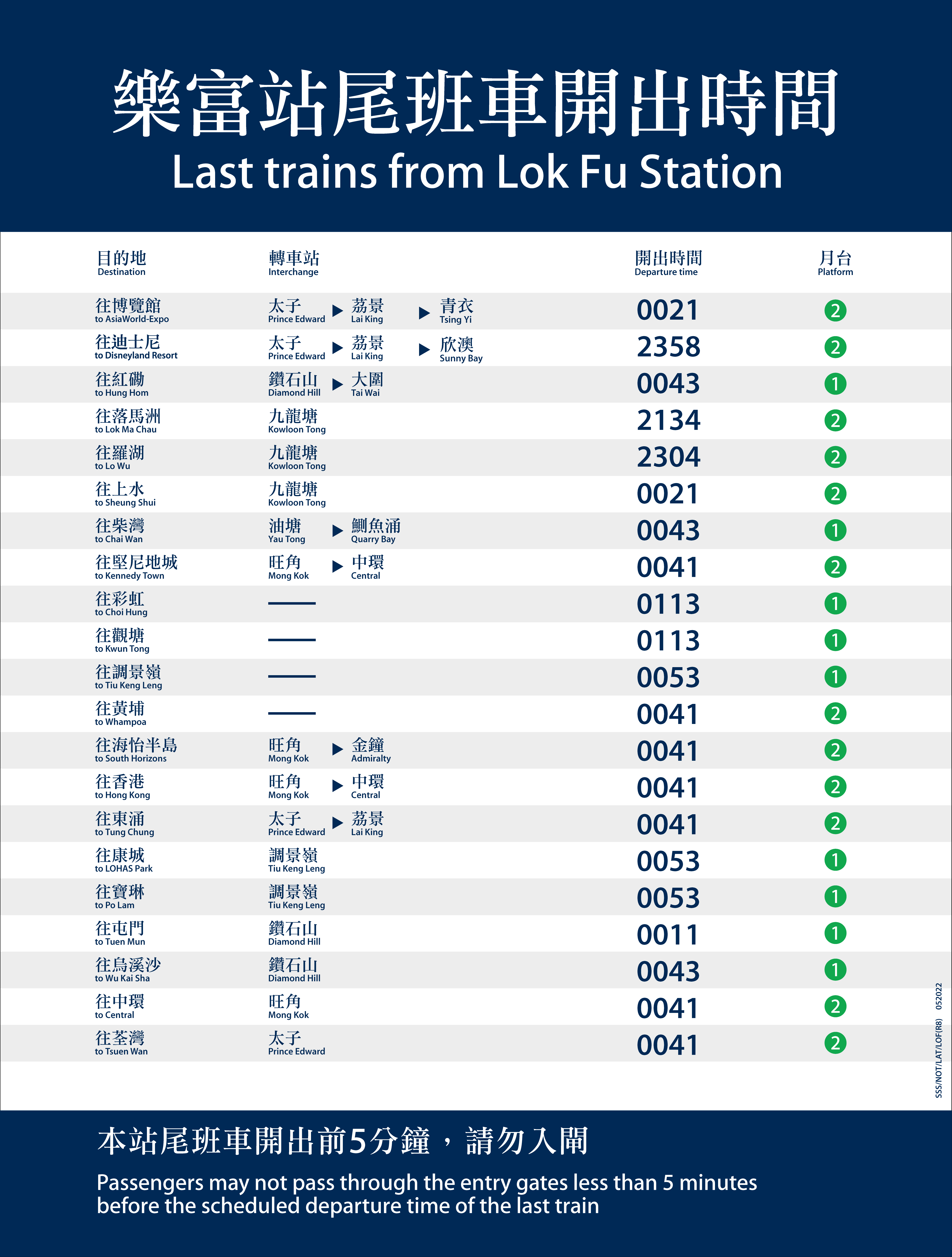
Task: Click the platform 1 badge for Tuen Mun
Action: pos(835,933)
